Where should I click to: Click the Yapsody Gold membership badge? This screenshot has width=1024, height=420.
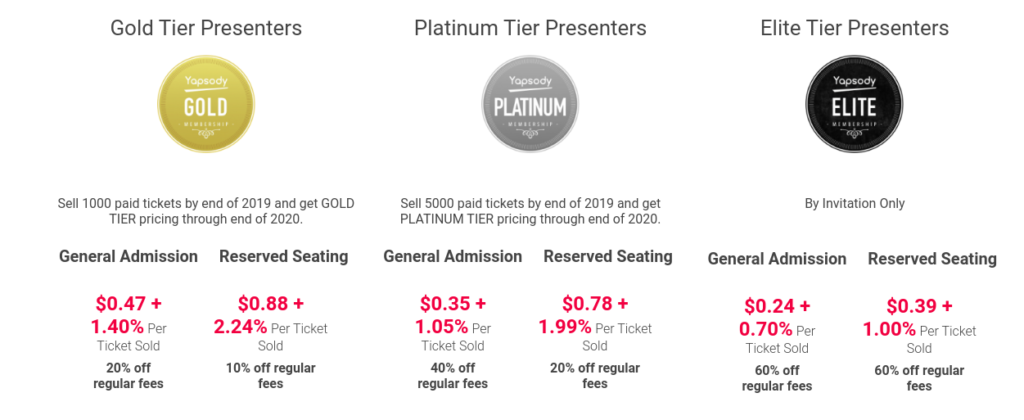tap(206, 107)
